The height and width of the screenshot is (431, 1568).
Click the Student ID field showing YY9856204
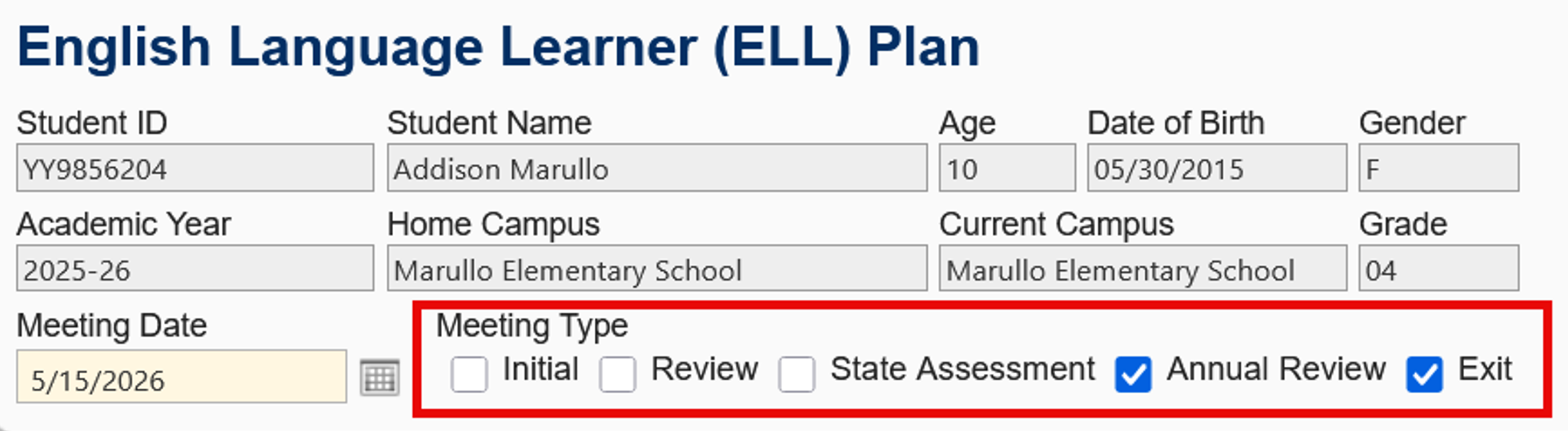click(195, 169)
